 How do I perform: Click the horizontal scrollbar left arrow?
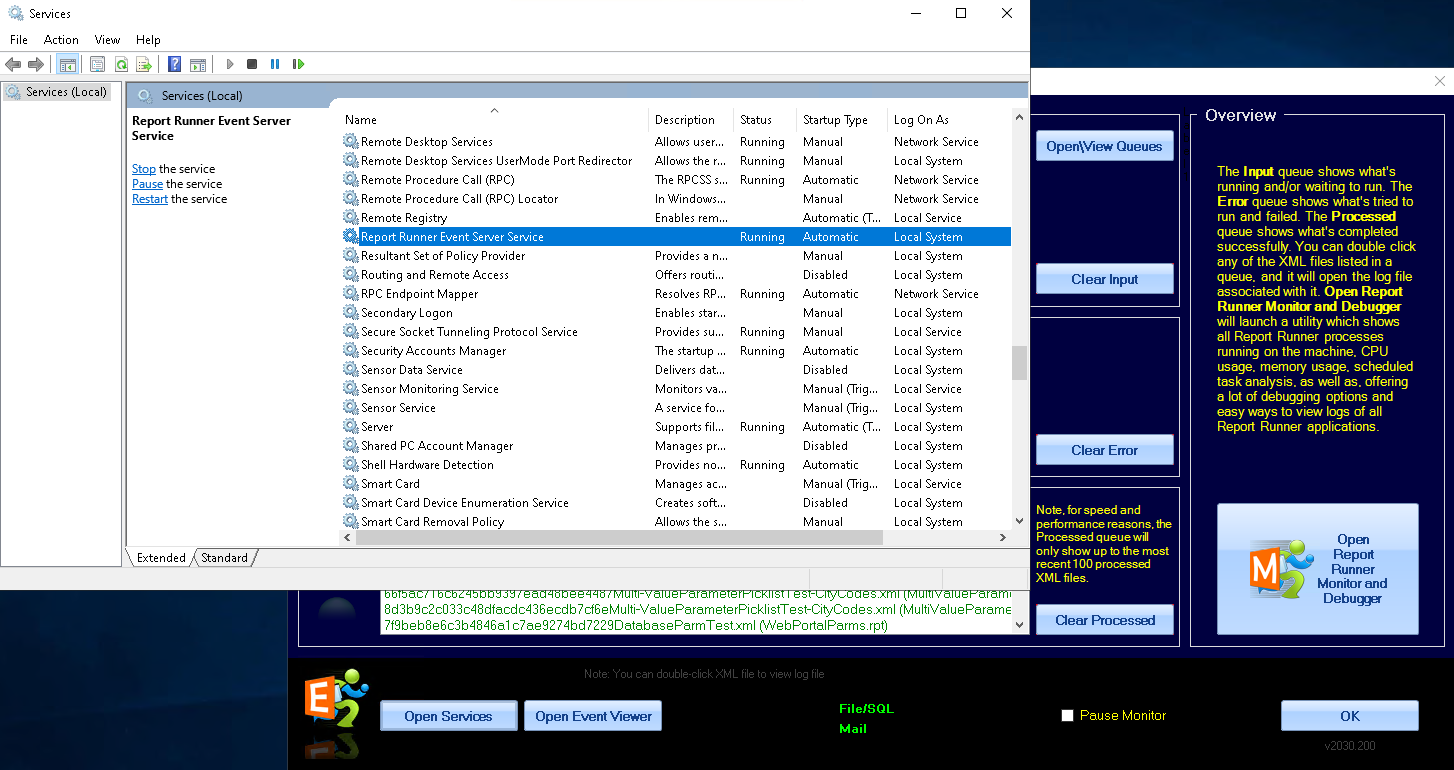347,538
